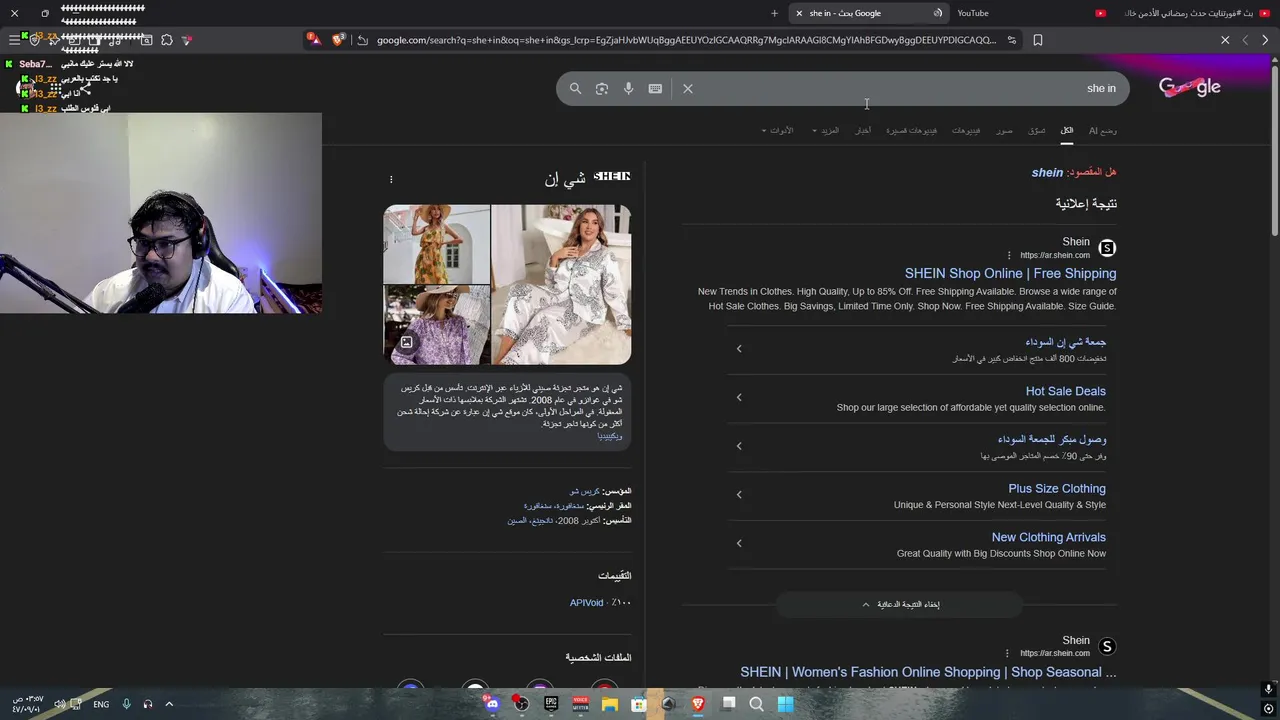This screenshot has width=1280, height=720.
Task: Open the 'ويكيبيديا' Wikipedia source link
Action: 610,436
